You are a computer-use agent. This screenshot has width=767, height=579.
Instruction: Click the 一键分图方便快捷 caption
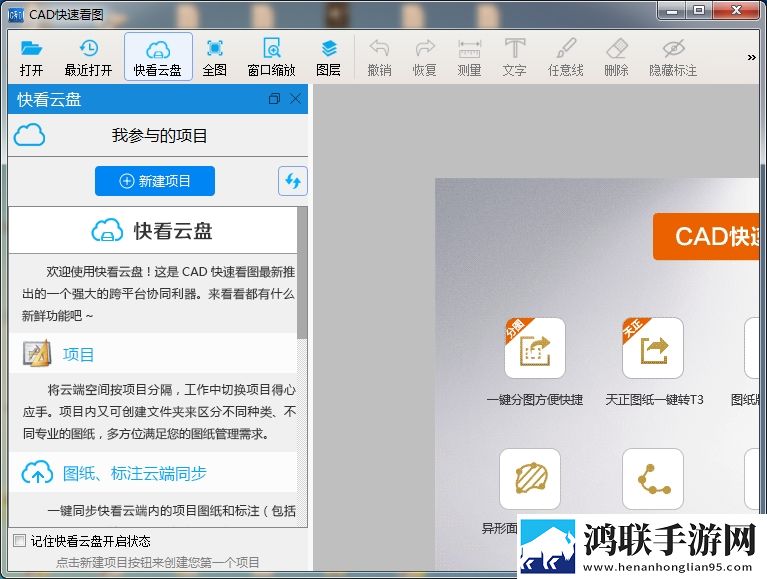535,400
